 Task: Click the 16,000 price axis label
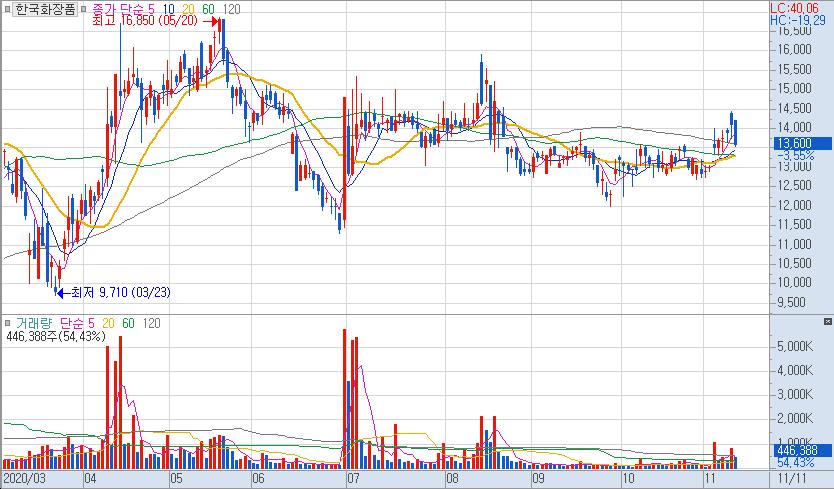795,49
